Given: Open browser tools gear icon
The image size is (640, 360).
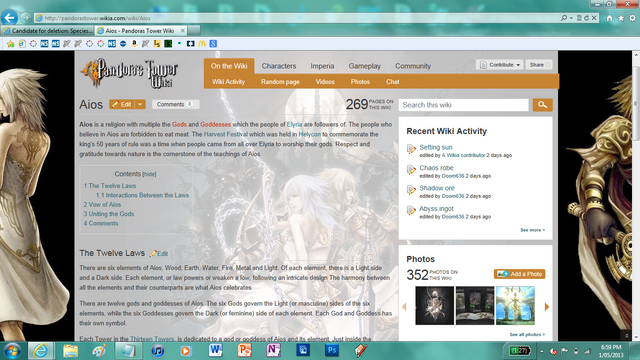Looking at the screenshot, I should (x=632, y=18).
